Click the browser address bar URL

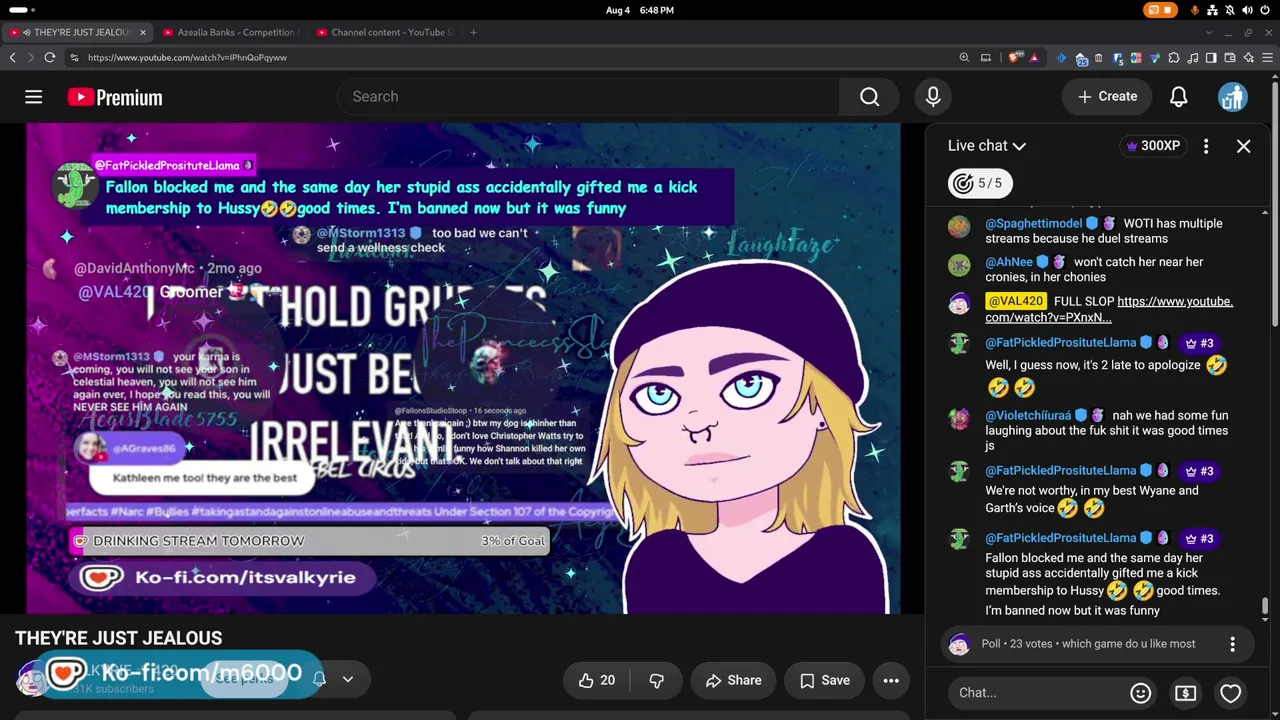187,58
